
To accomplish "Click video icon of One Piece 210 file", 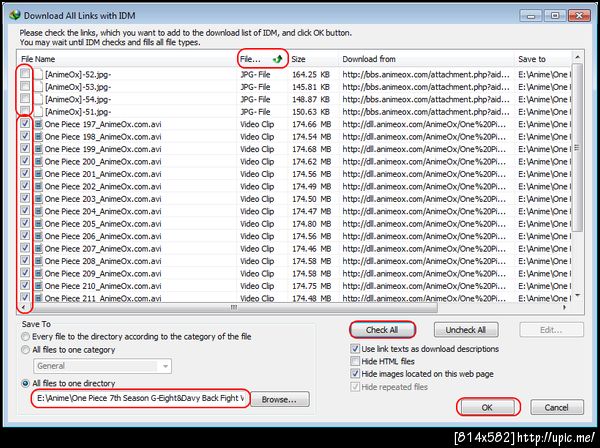I will (38, 286).
